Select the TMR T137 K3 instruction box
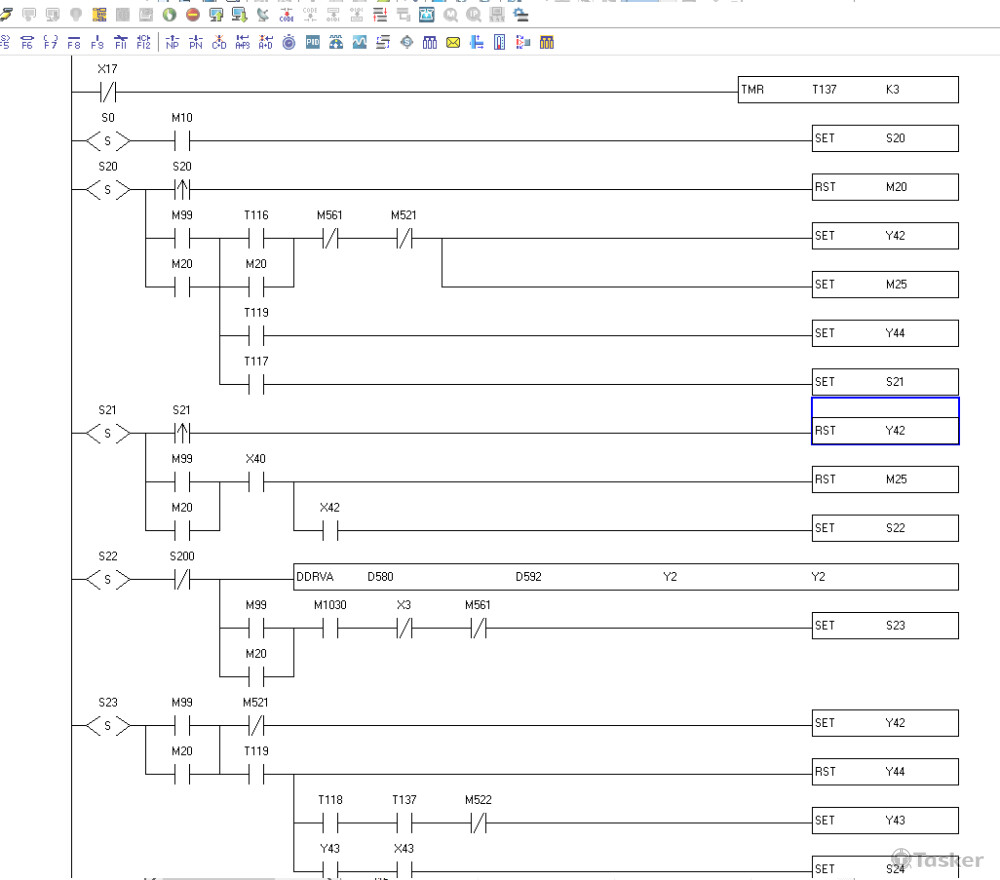 coord(848,90)
